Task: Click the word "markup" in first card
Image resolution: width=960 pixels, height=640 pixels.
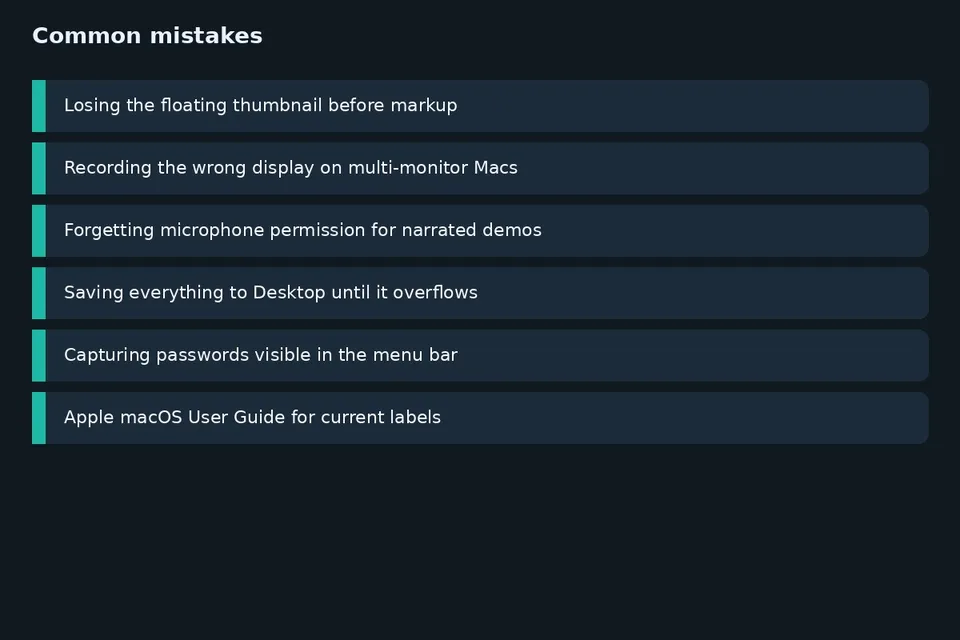Action: [424, 106]
